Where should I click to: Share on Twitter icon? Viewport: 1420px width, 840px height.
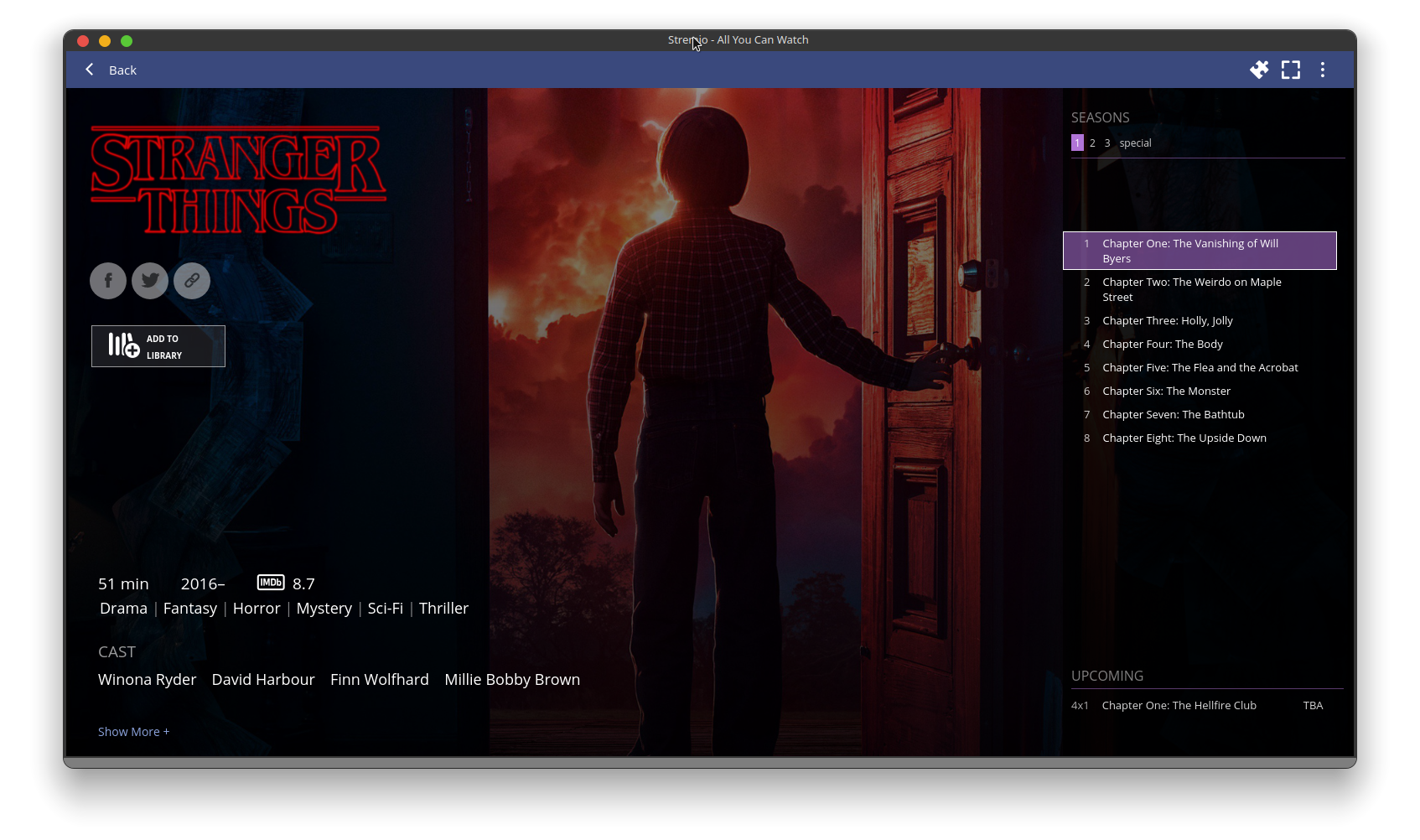pyautogui.click(x=150, y=281)
